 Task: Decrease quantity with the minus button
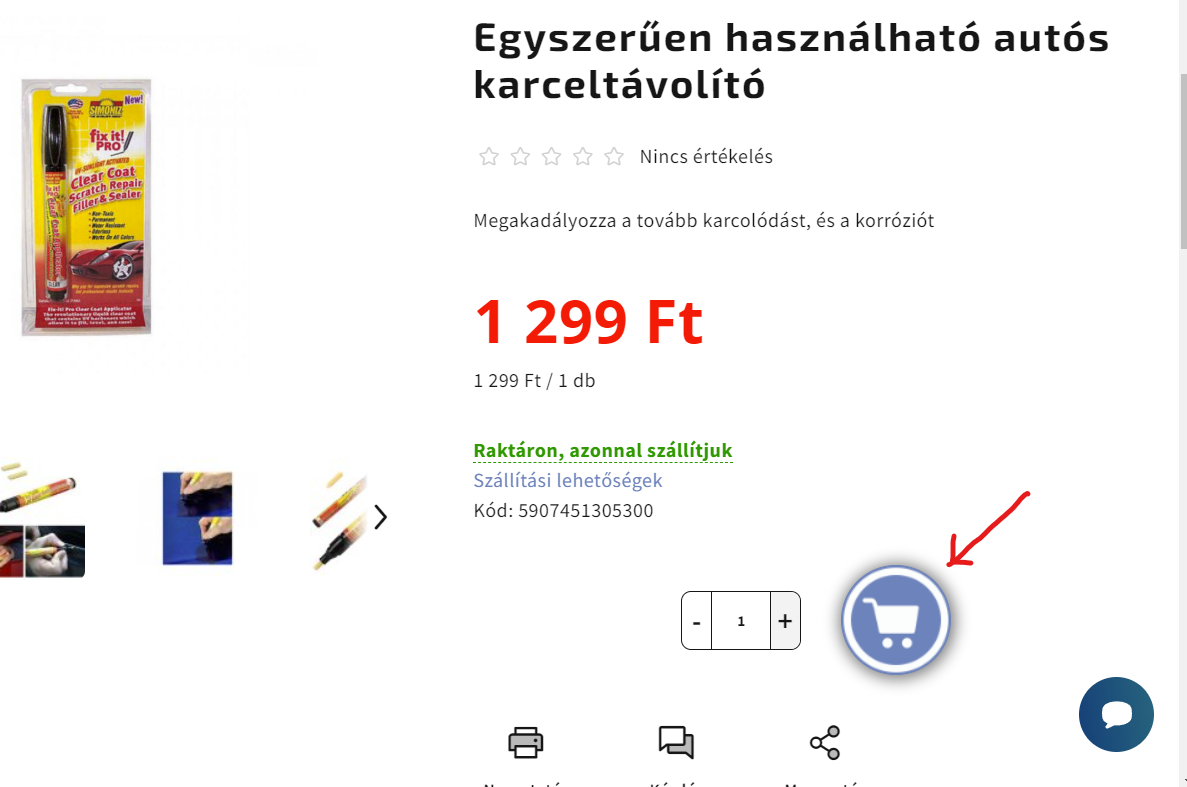(696, 621)
